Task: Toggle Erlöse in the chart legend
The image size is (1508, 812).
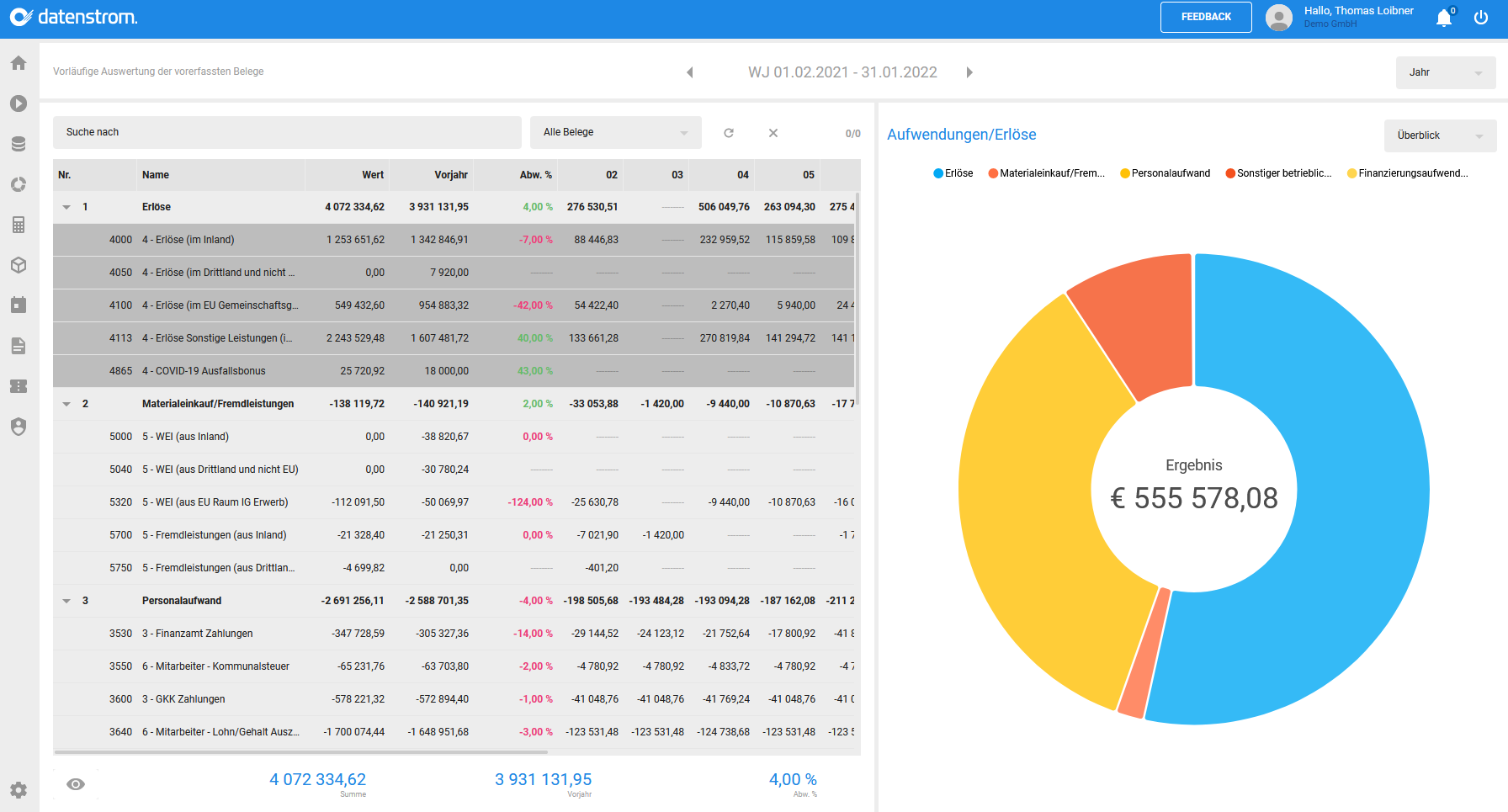Action: pyautogui.click(x=952, y=172)
